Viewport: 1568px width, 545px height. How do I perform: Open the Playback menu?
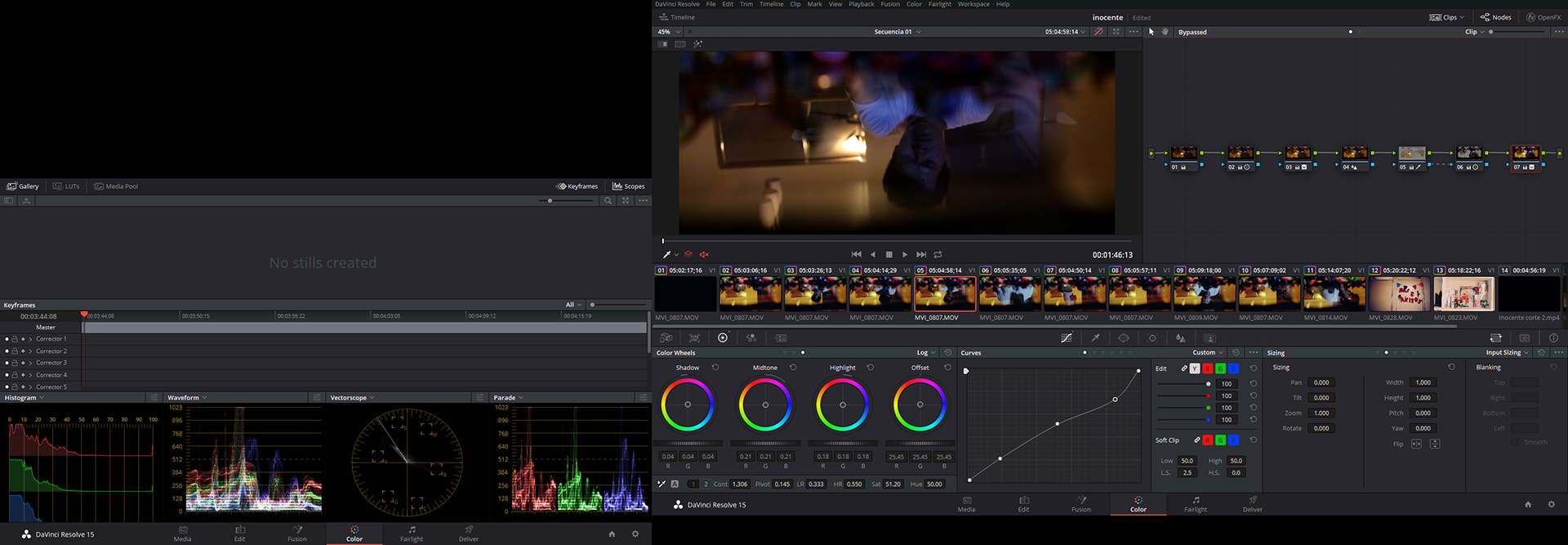[861, 4]
